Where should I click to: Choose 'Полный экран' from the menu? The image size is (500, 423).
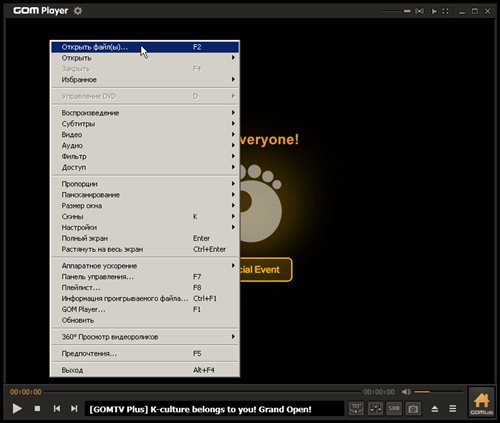point(145,238)
